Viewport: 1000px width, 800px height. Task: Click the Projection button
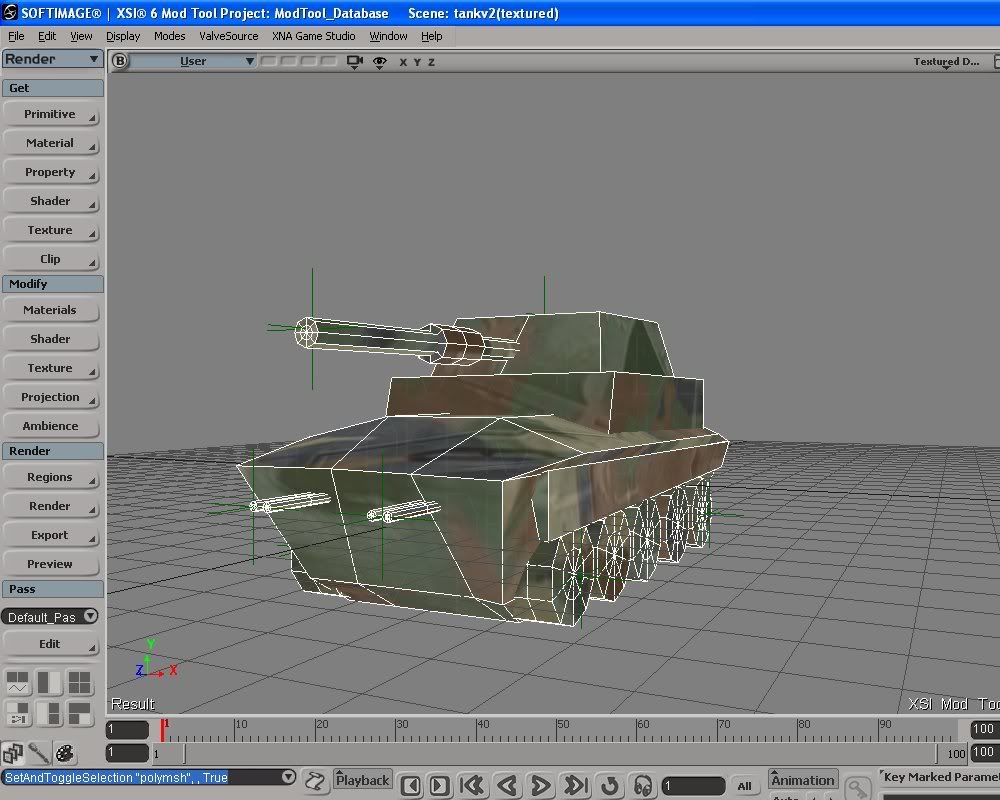click(x=50, y=397)
